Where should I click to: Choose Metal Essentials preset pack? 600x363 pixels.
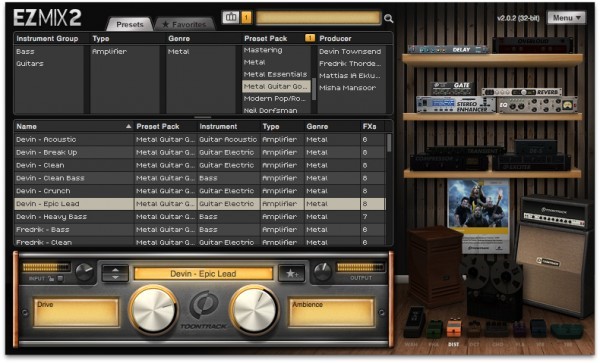(x=276, y=74)
